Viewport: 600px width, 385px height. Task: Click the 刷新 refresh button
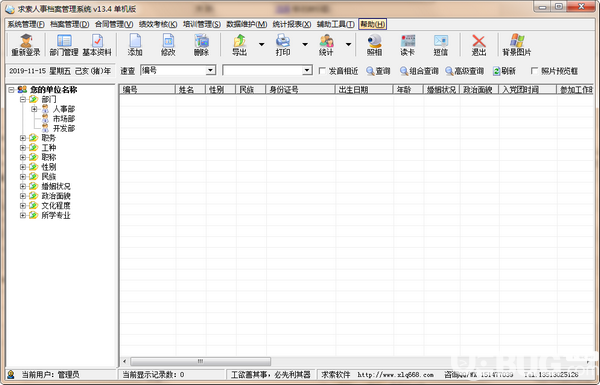[504, 71]
